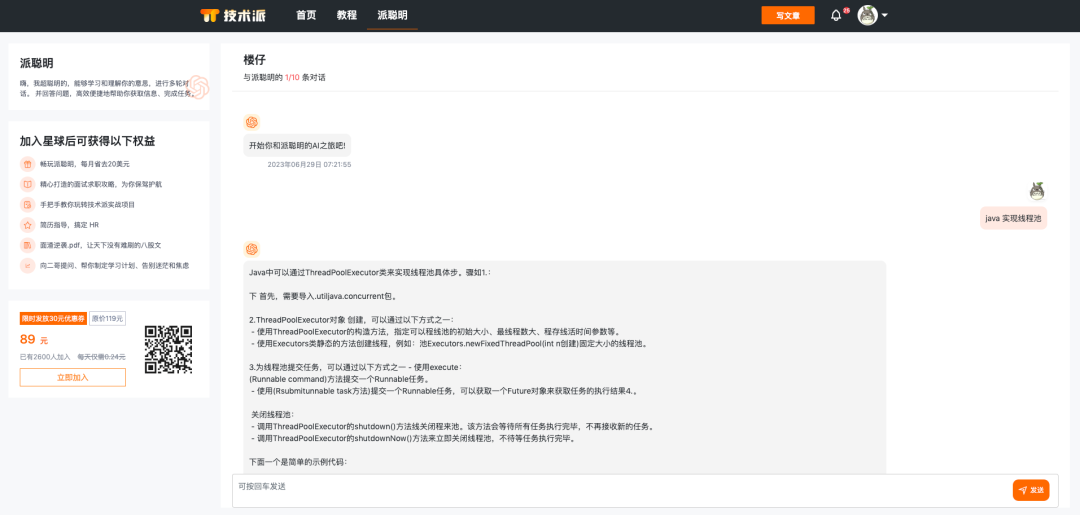Click the 简历指导，搞定 HR text
The height and width of the screenshot is (515, 1080).
click(x=70, y=225)
